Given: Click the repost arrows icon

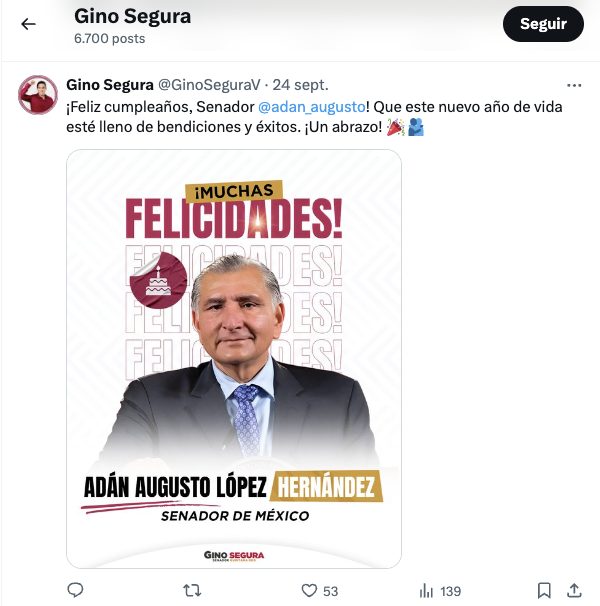Looking at the screenshot, I should click(192, 590).
